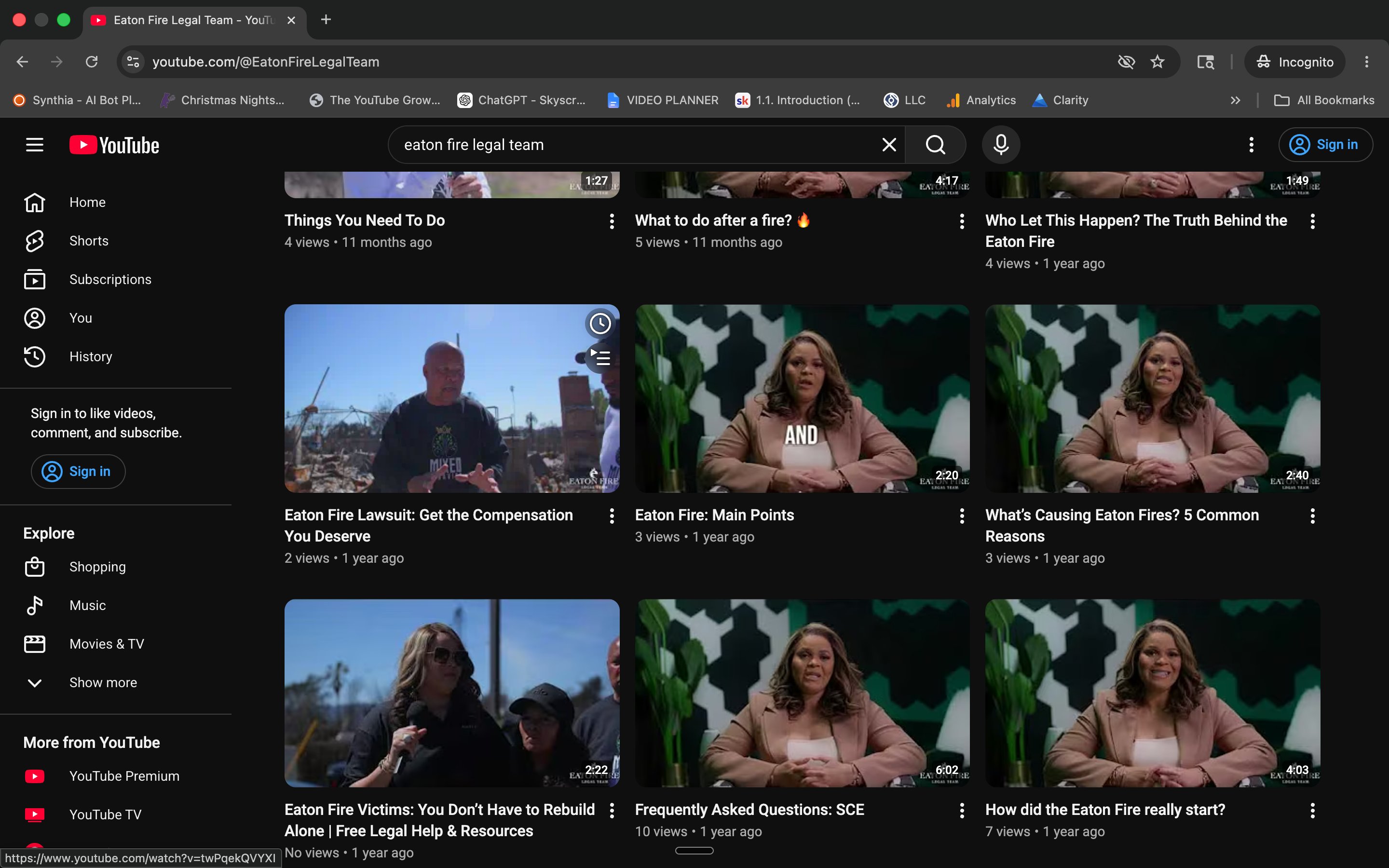Click the sidebar Sign in button
The height and width of the screenshot is (868, 1389).
pos(78,471)
